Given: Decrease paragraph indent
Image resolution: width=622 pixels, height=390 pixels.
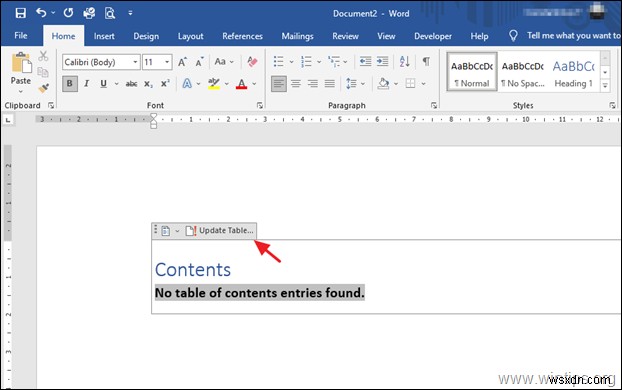Looking at the screenshot, I should tap(365, 61).
